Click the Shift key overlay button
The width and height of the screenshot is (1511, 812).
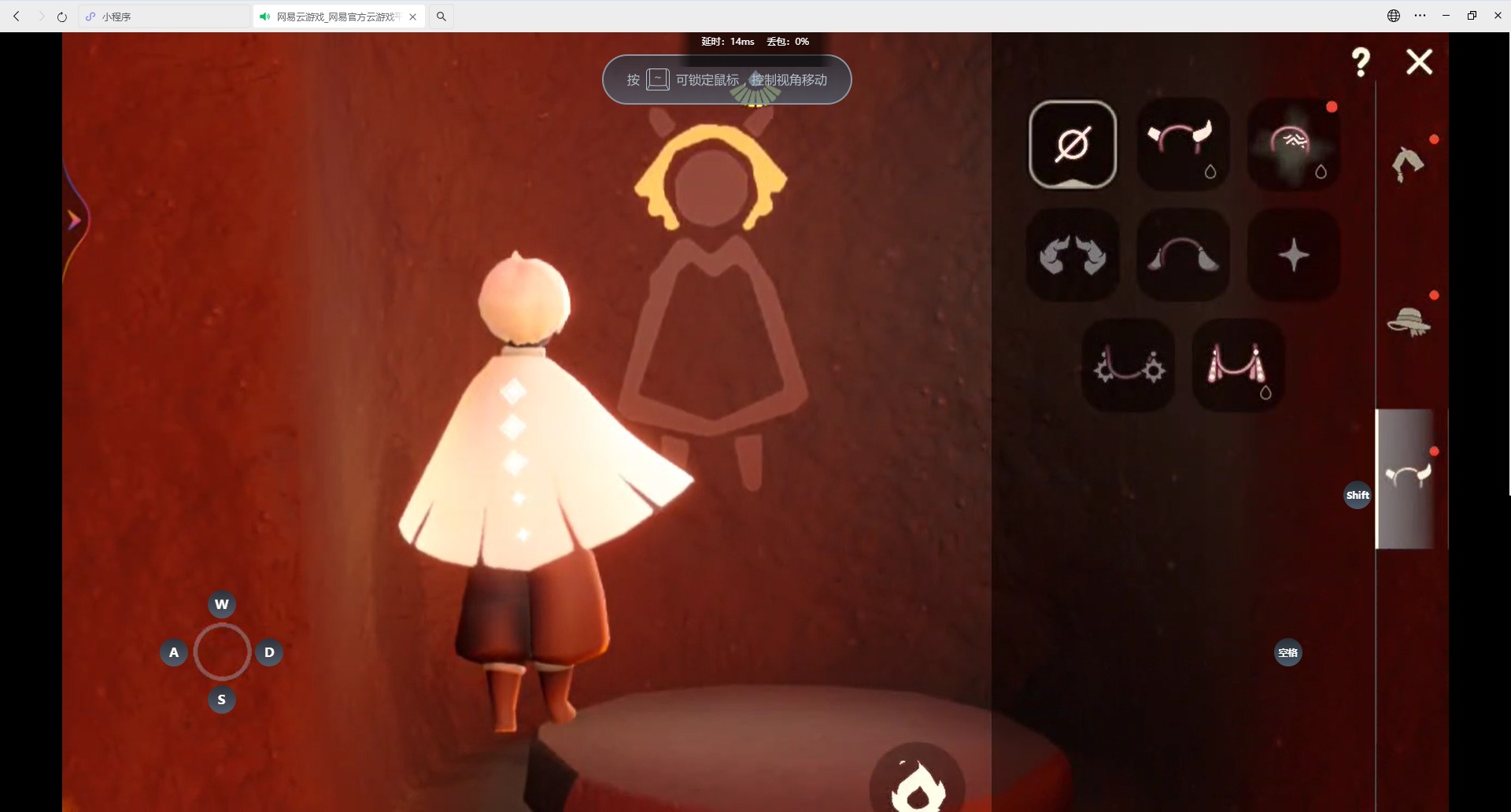tap(1358, 495)
